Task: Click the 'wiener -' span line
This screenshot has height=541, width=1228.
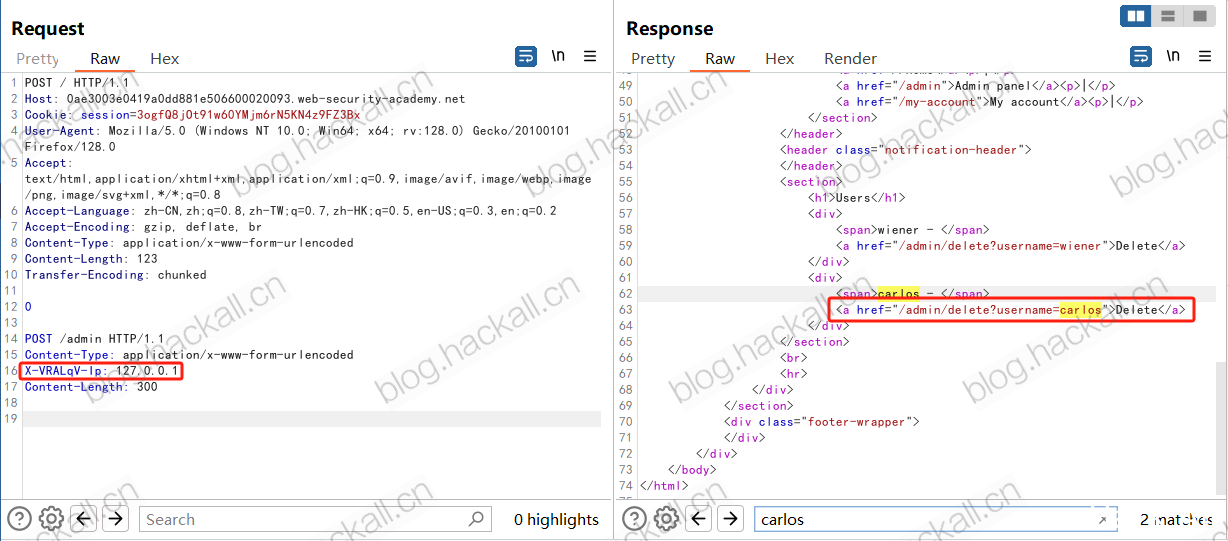Action: point(912,230)
